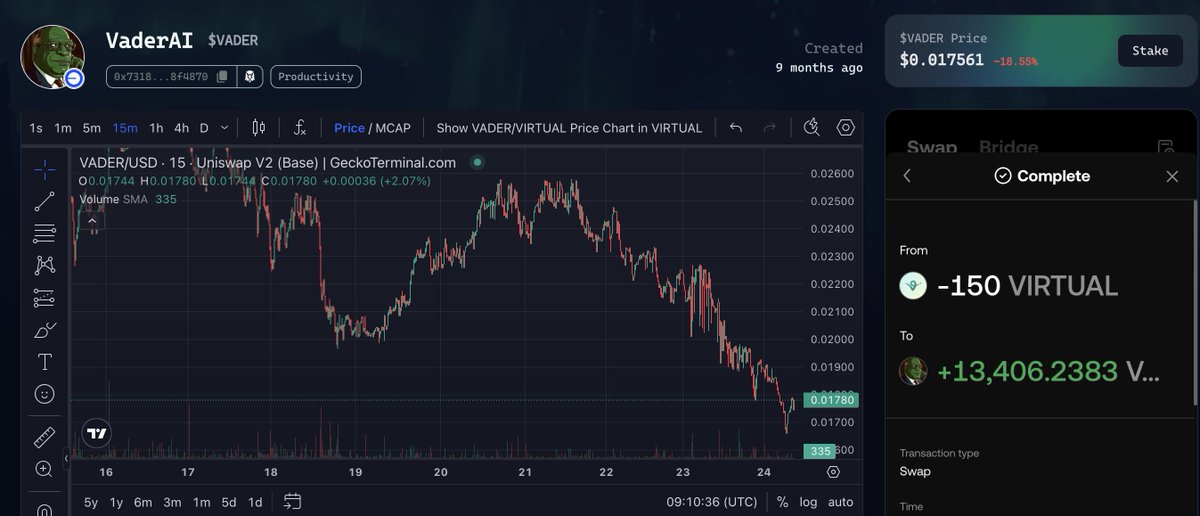1200x516 pixels.
Task: Click the Stake button
Action: tap(1150, 51)
